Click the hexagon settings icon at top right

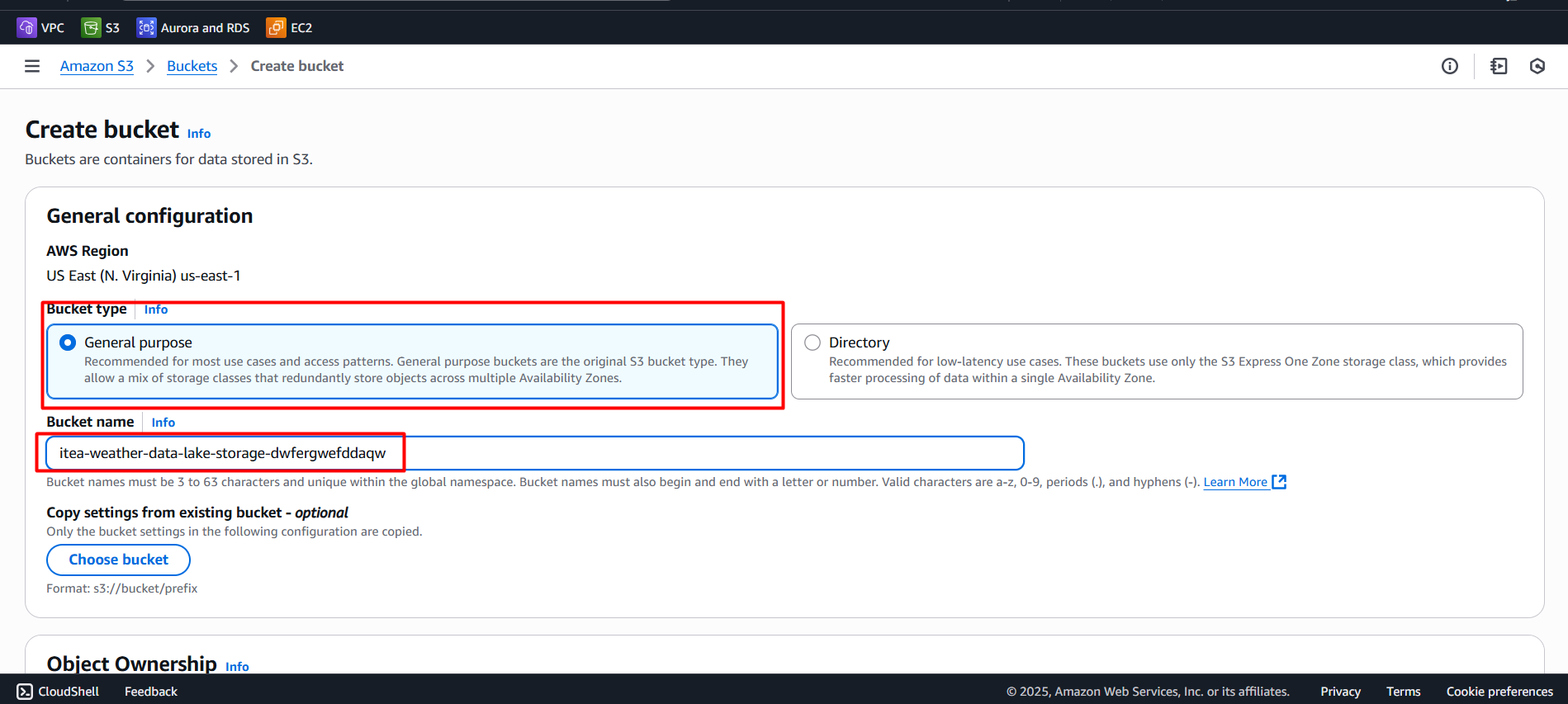pyautogui.click(x=1537, y=66)
